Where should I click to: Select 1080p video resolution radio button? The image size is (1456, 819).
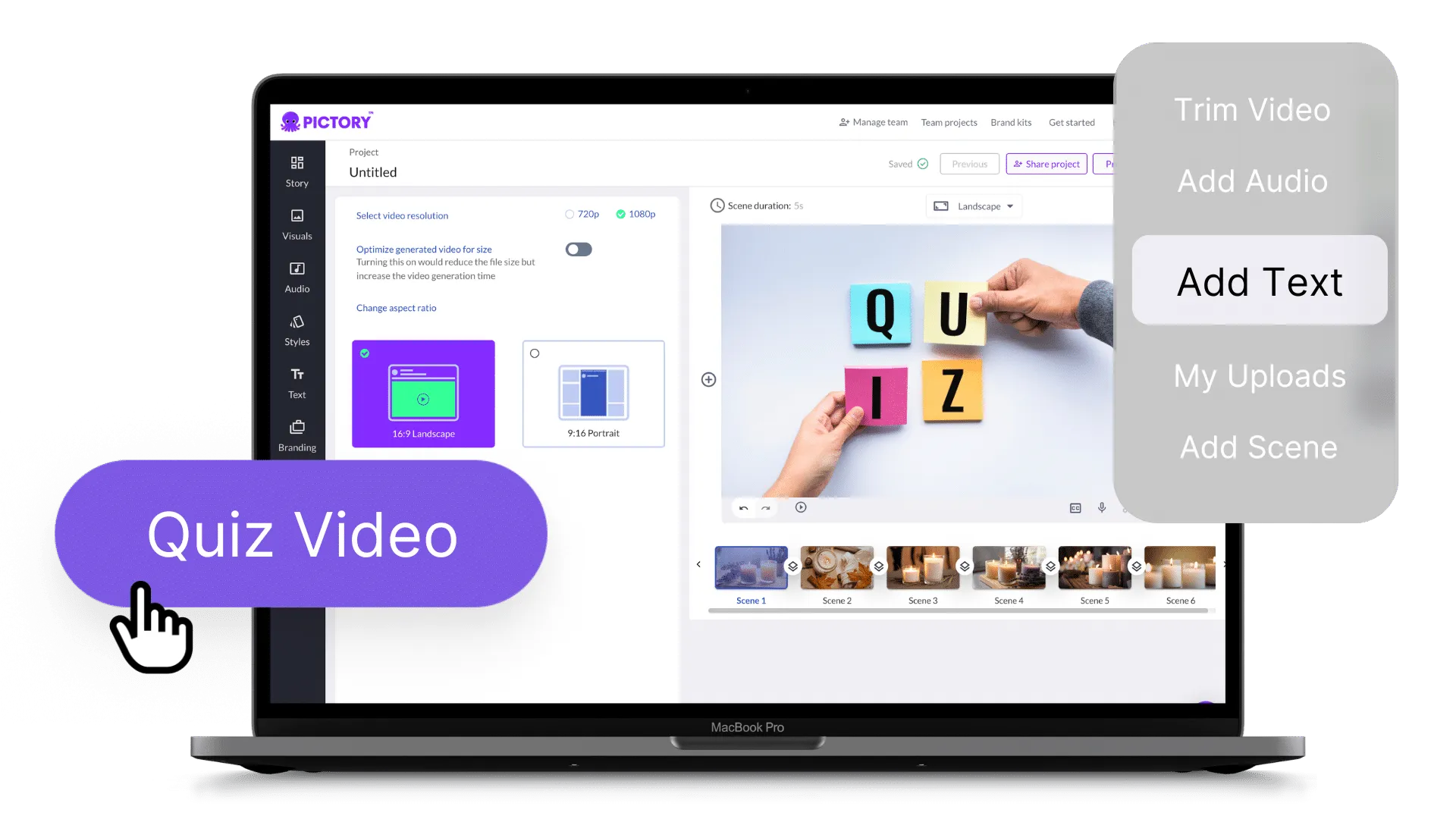tap(618, 213)
